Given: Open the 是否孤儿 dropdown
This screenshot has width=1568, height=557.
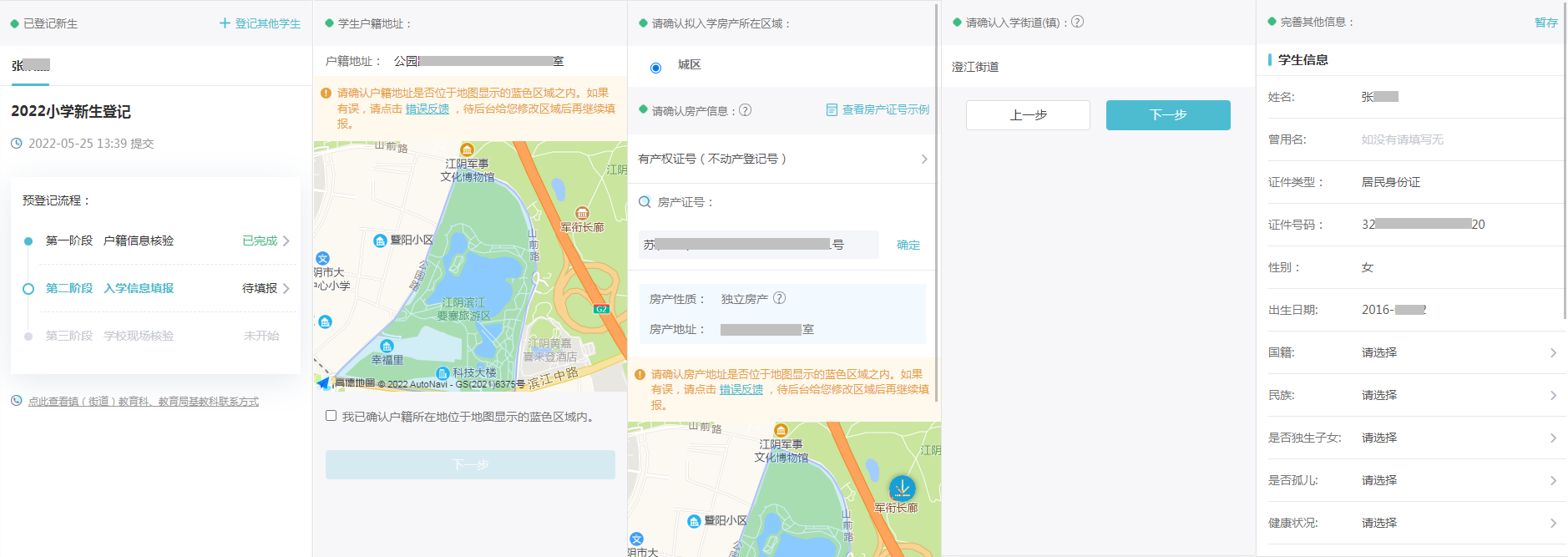Looking at the screenshot, I should pos(1415,480).
